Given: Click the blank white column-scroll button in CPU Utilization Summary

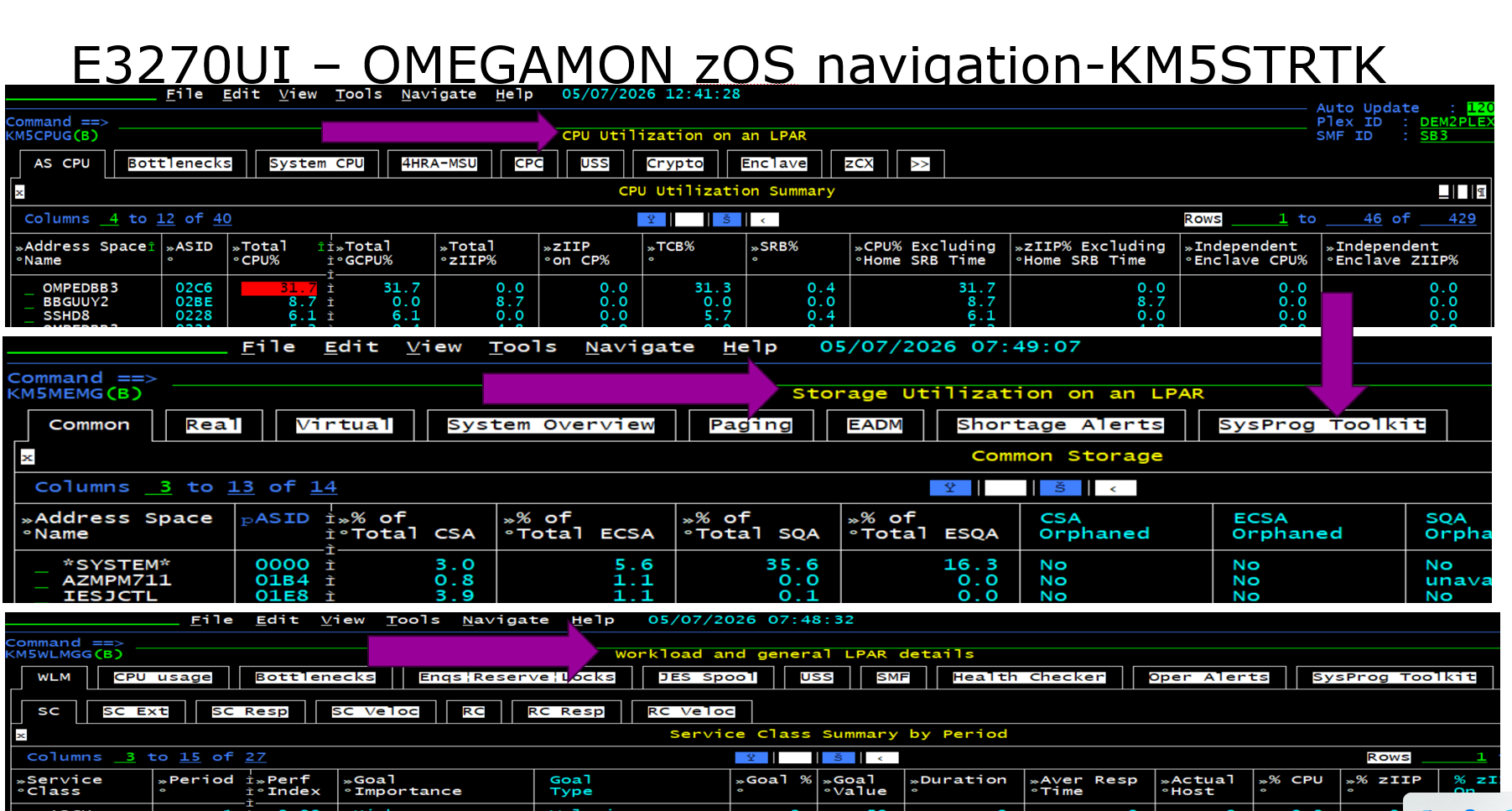Looking at the screenshot, I should click(x=689, y=219).
